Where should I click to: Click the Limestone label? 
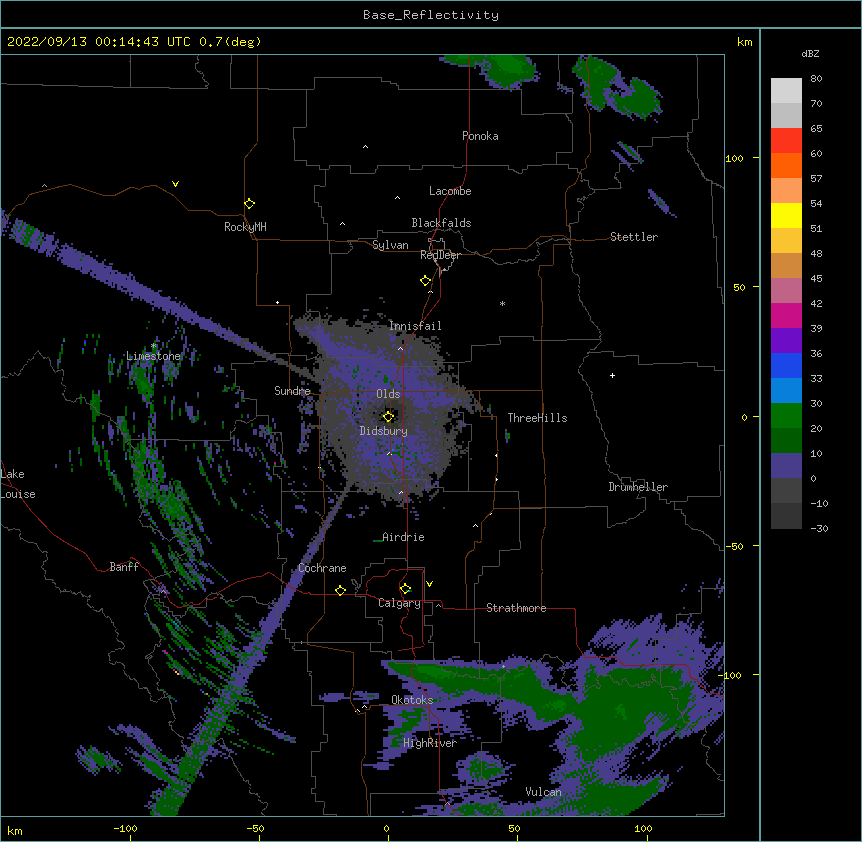tap(153, 356)
